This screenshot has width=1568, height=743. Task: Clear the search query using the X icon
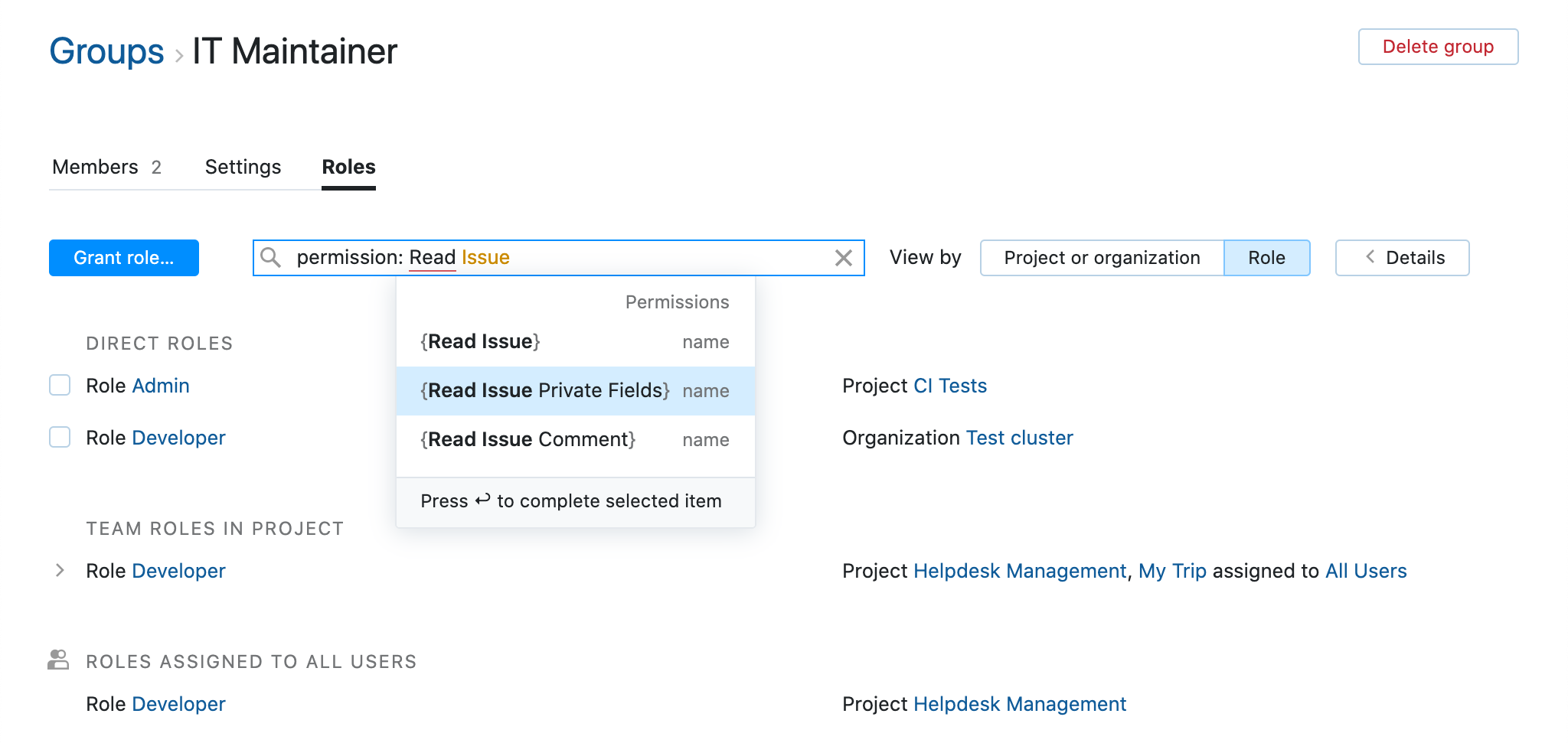coord(844,258)
